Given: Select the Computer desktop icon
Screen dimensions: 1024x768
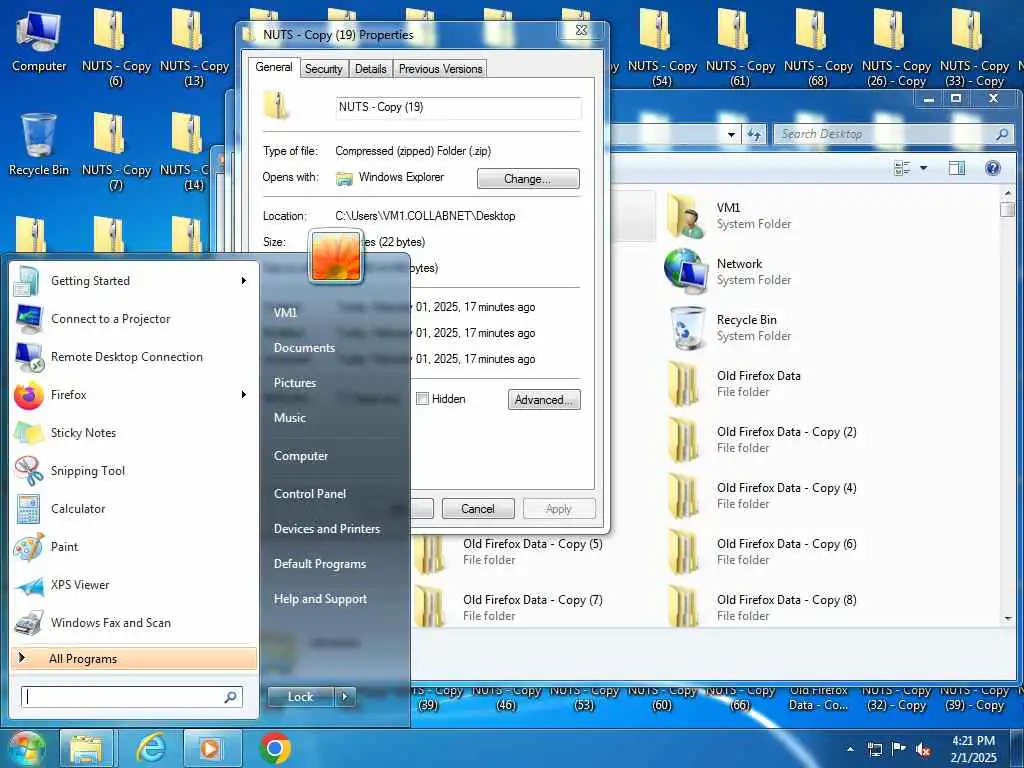Looking at the screenshot, I should 39,40.
